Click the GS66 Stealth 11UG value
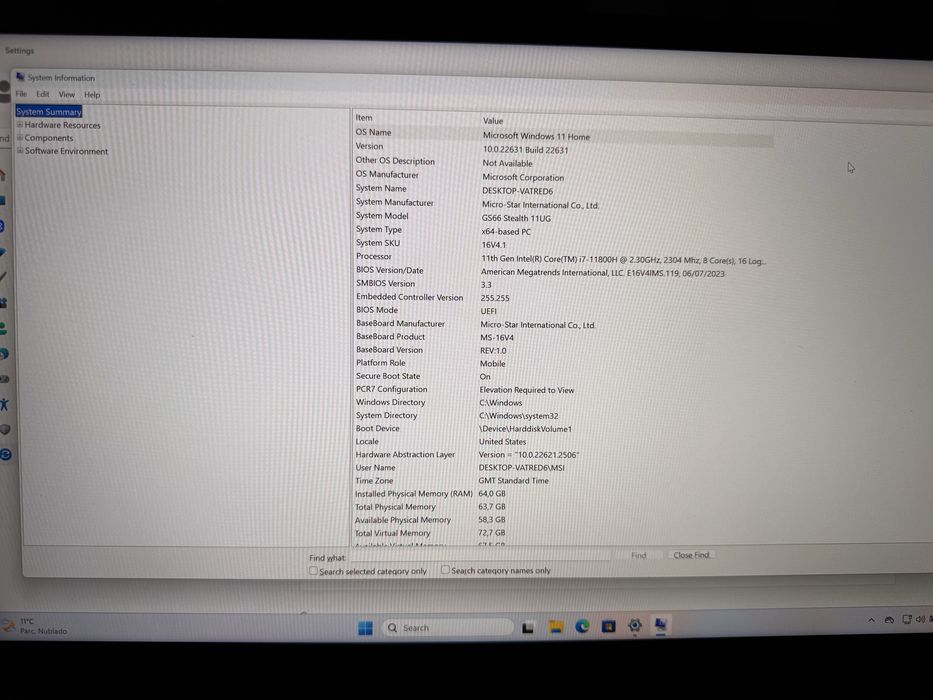This screenshot has height=700, width=933. click(516, 218)
